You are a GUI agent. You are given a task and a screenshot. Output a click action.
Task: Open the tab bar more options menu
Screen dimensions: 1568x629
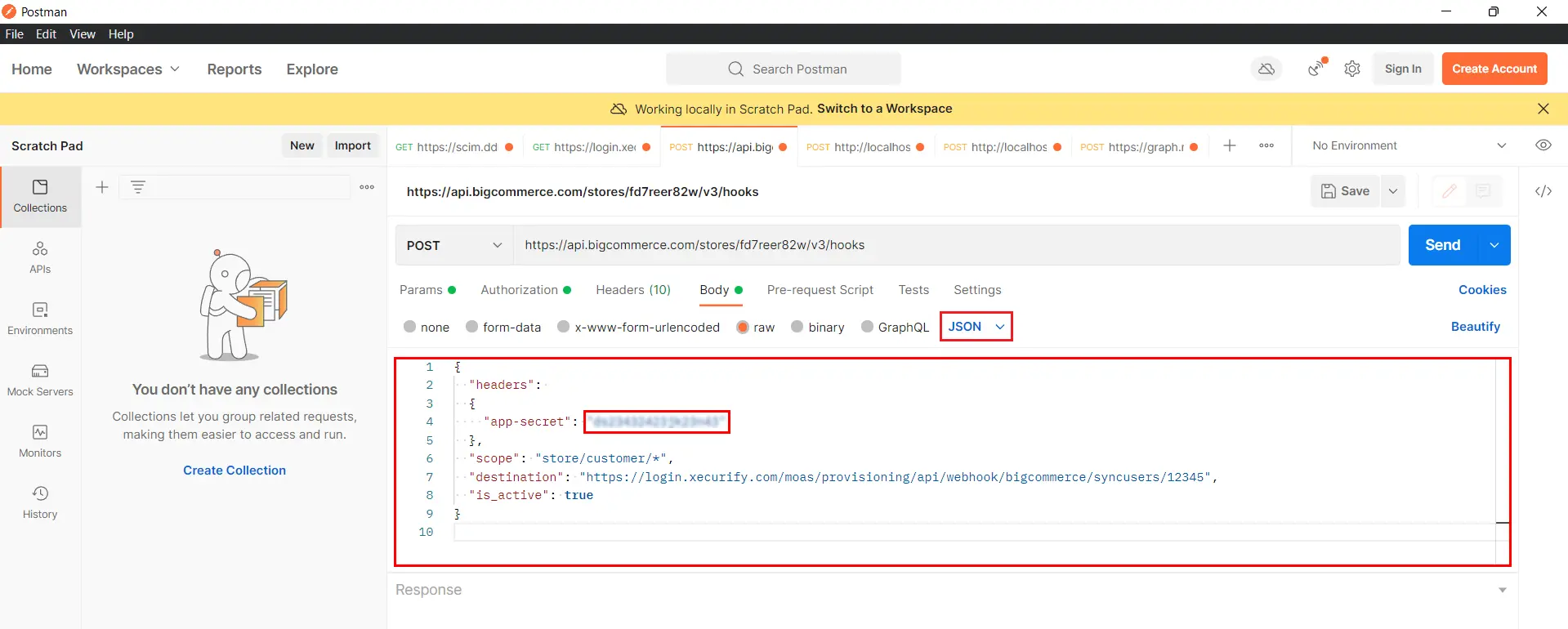coord(1266,145)
